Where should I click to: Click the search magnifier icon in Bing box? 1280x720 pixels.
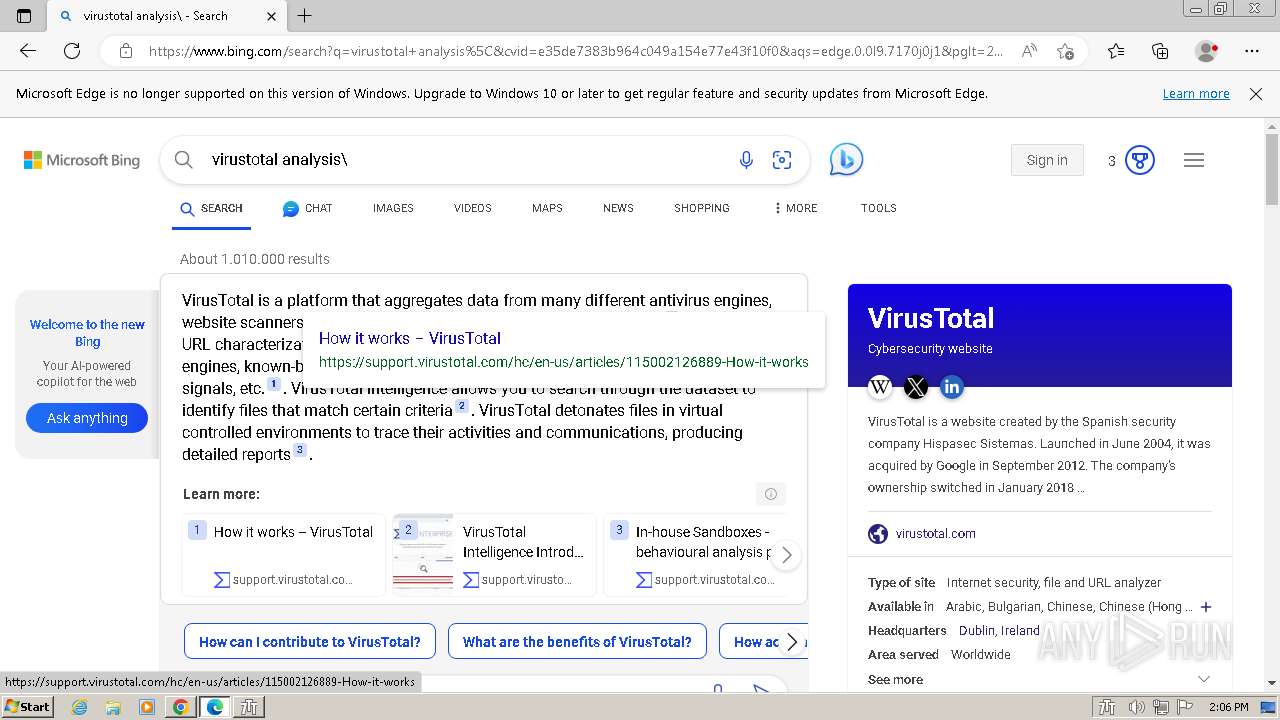tap(183, 160)
